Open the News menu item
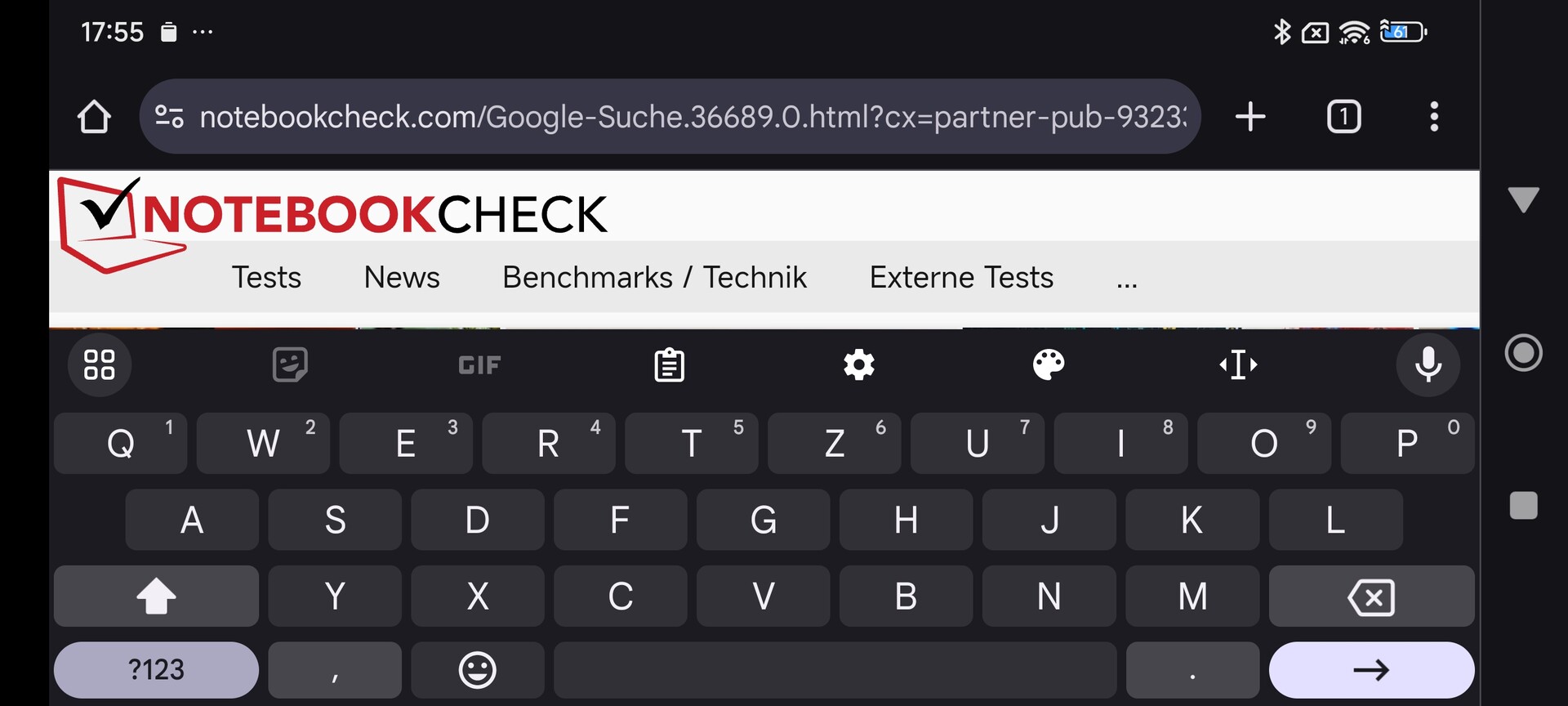Viewport: 1568px width, 706px height. click(402, 278)
